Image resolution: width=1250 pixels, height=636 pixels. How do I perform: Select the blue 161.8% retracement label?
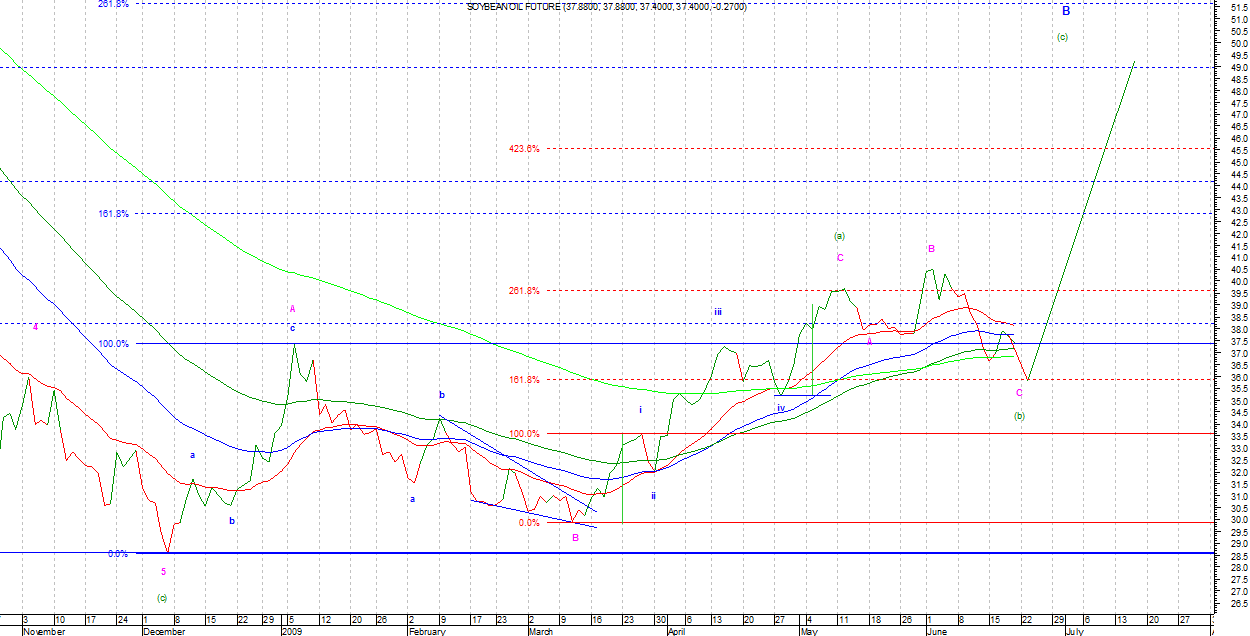coord(113,214)
